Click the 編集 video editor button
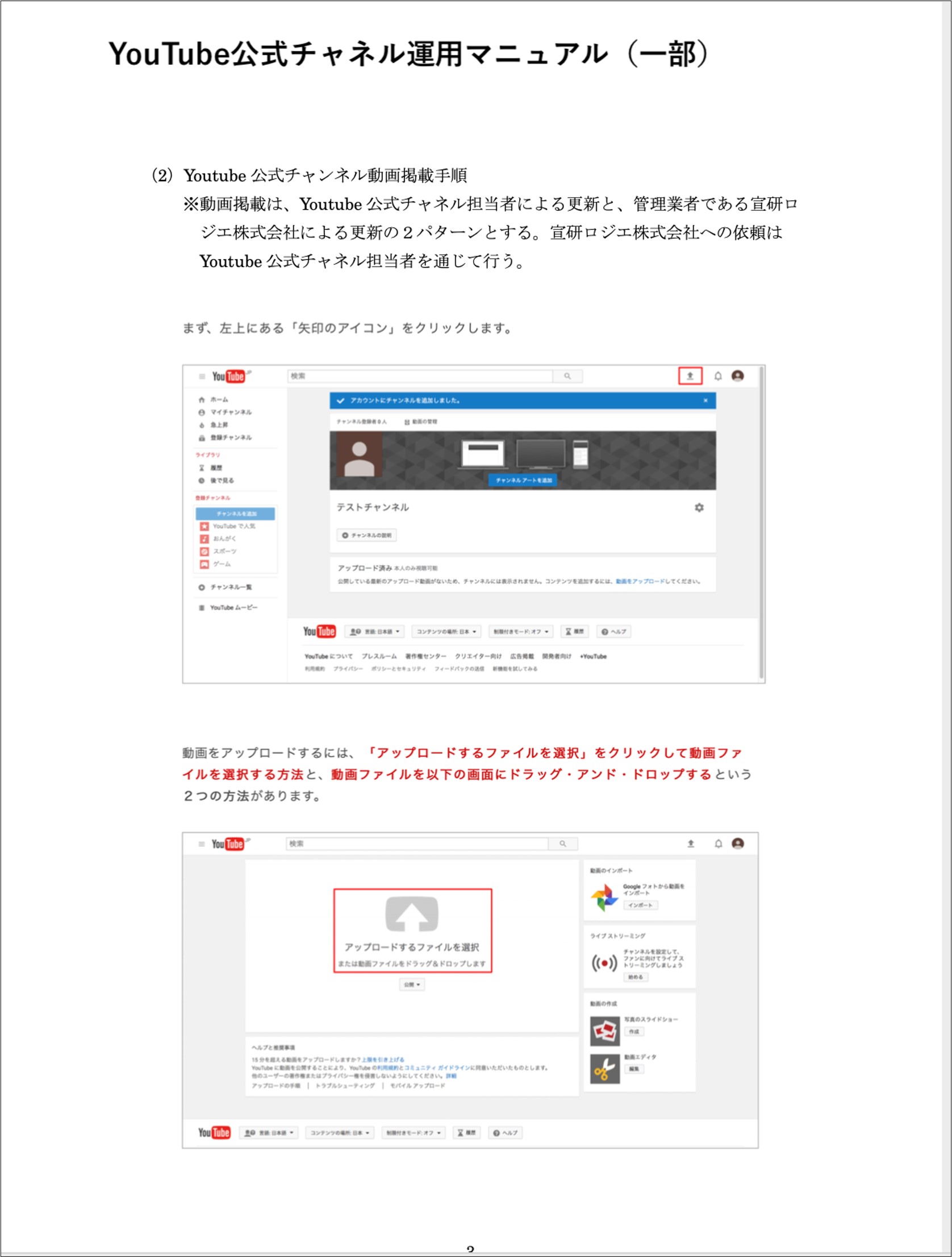The image size is (952, 1257). click(x=634, y=1069)
